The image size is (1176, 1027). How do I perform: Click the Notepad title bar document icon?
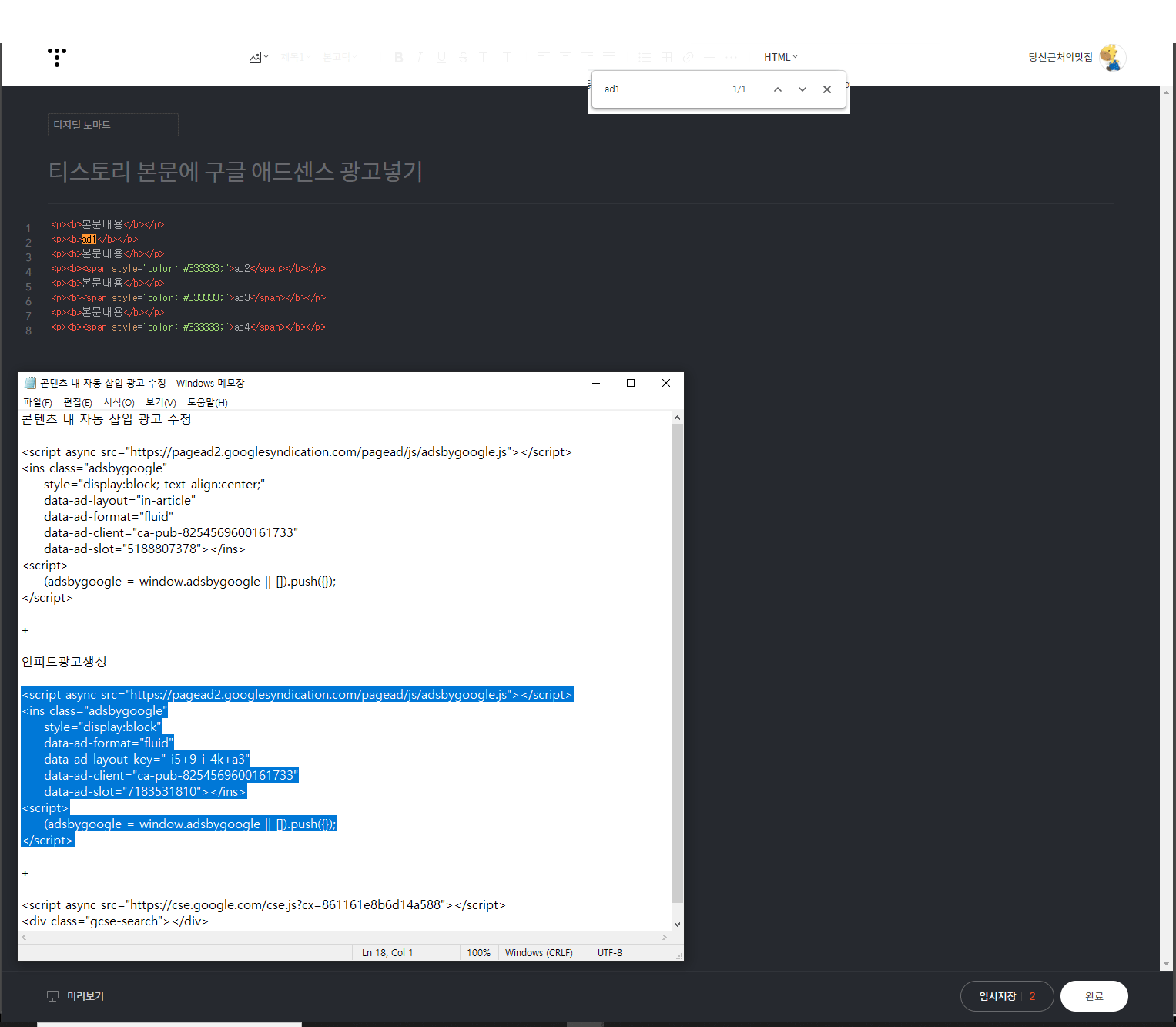point(31,383)
